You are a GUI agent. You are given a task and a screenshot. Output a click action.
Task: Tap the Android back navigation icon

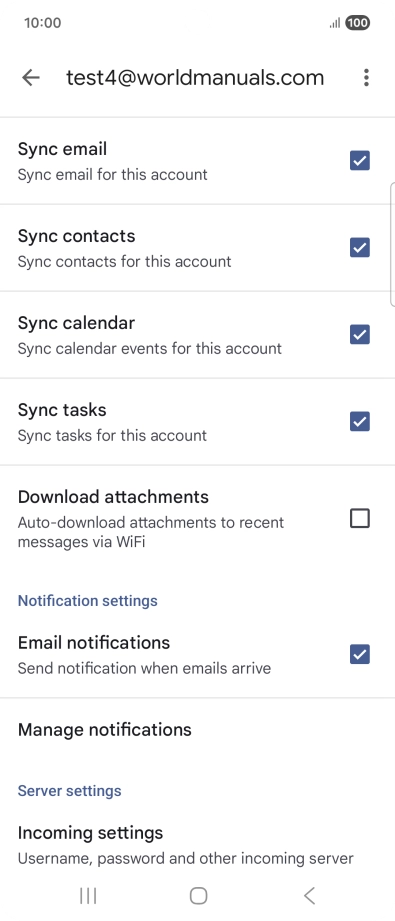[x=309, y=896]
